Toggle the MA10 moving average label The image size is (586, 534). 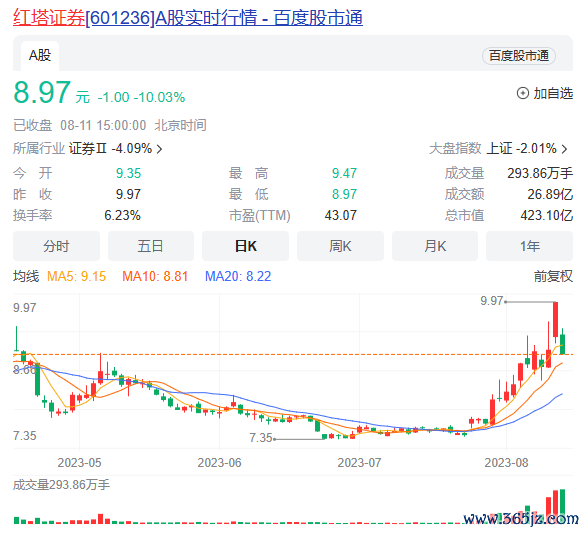(x=155, y=277)
